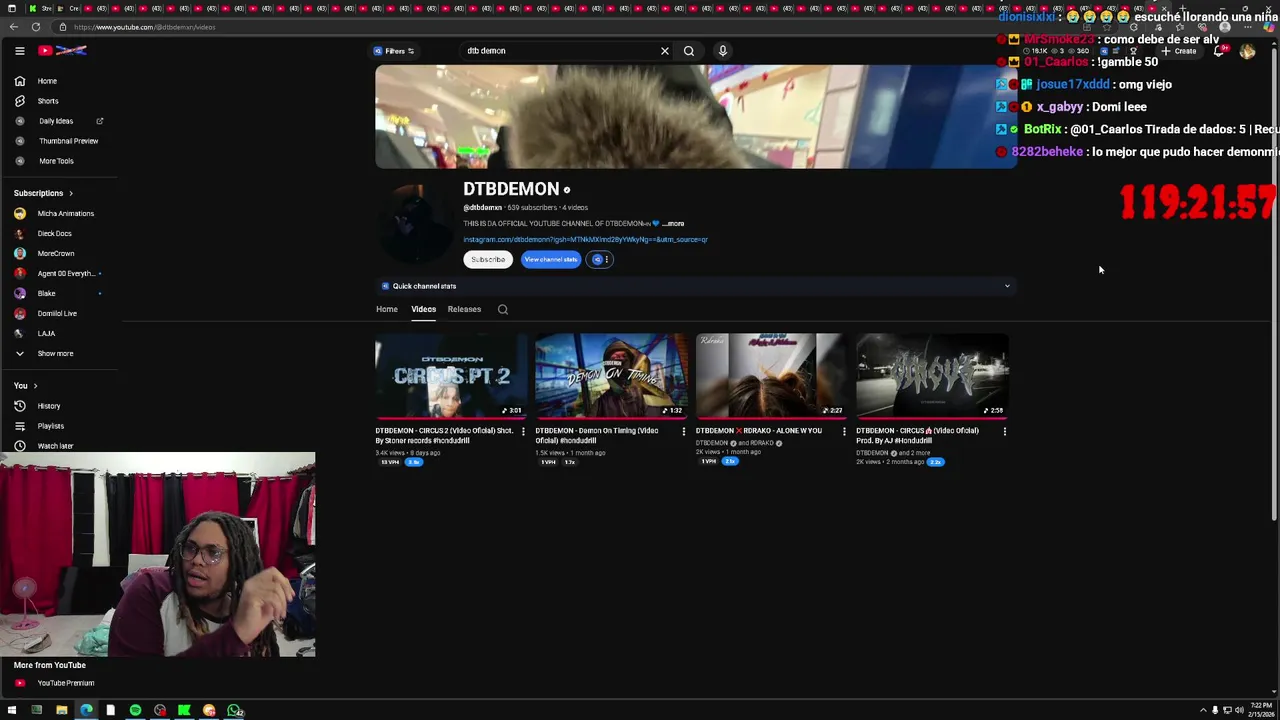Start voice search with microphone
1280x720 pixels.
(723, 51)
